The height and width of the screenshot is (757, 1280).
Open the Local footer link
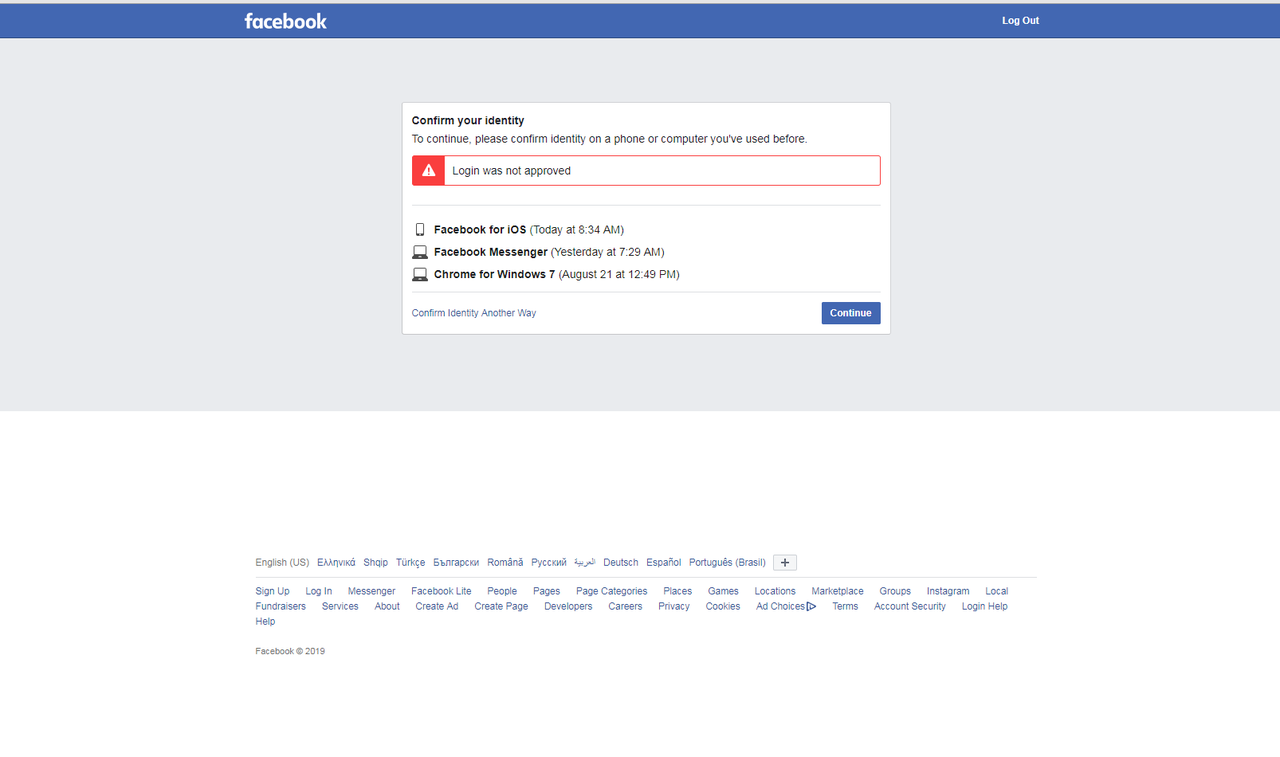point(997,592)
